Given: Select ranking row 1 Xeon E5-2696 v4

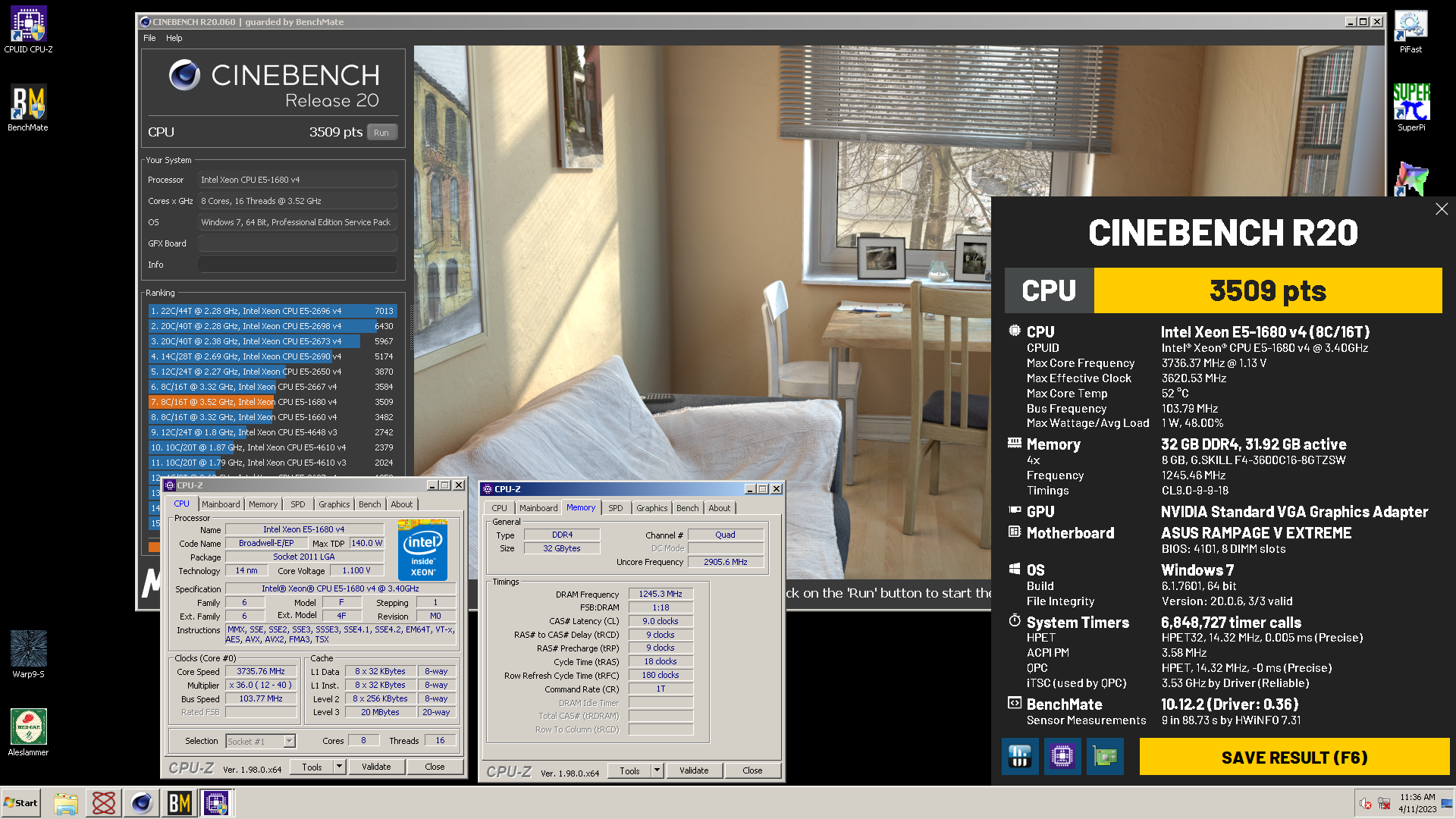Looking at the screenshot, I should click(272, 311).
